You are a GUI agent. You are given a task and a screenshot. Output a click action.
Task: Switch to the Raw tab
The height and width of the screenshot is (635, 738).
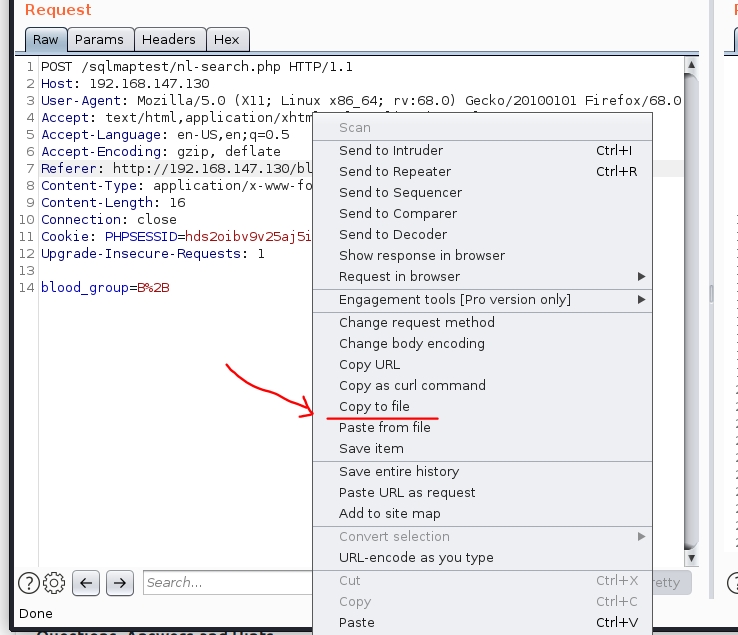(x=46, y=39)
